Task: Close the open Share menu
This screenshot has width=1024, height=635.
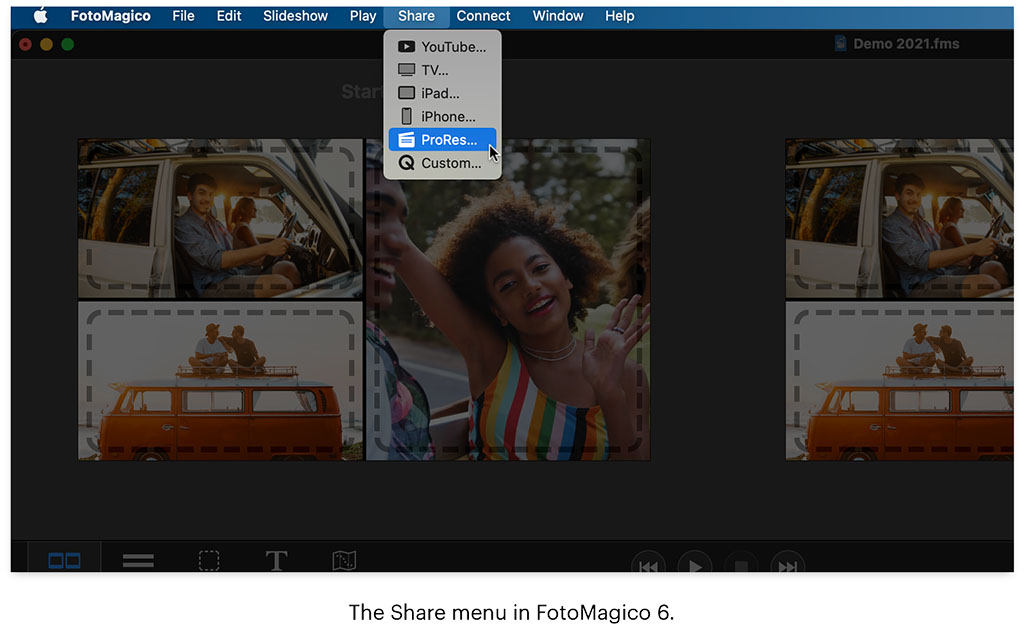Action: [x=416, y=16]
